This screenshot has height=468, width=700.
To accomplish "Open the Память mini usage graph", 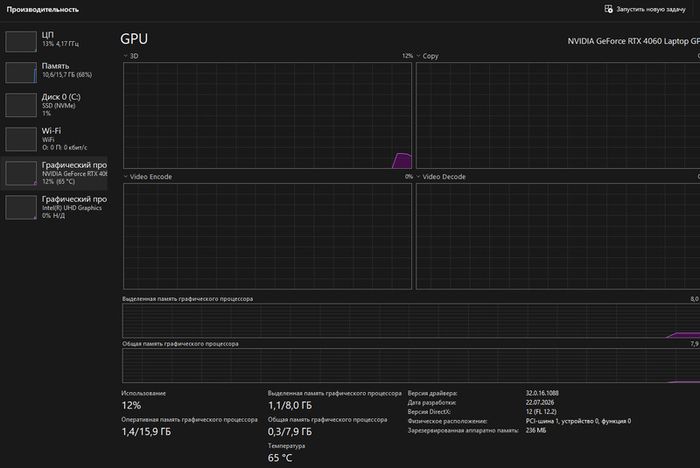I will tap(21, 72).
